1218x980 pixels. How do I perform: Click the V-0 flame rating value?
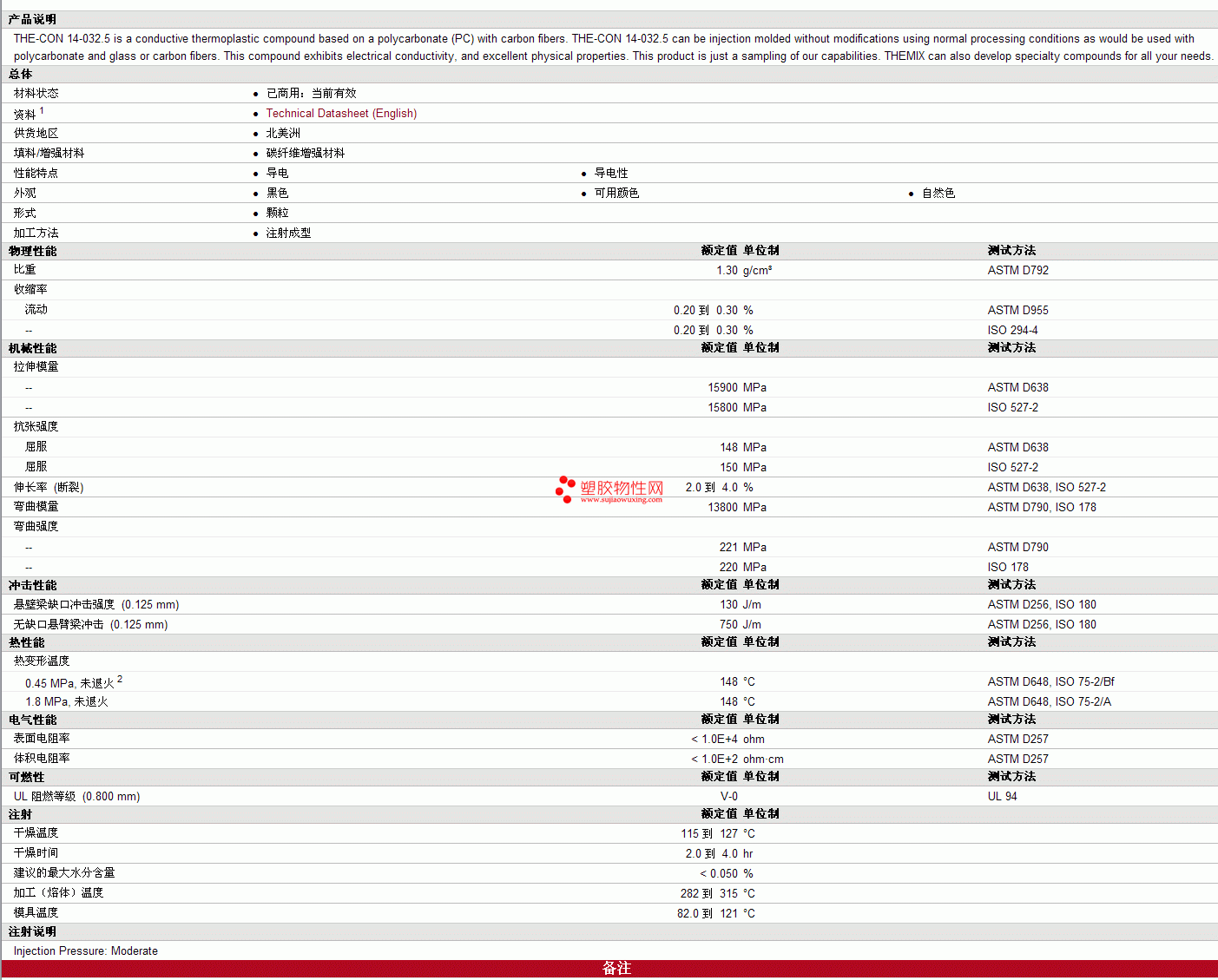tap(729, 797)
